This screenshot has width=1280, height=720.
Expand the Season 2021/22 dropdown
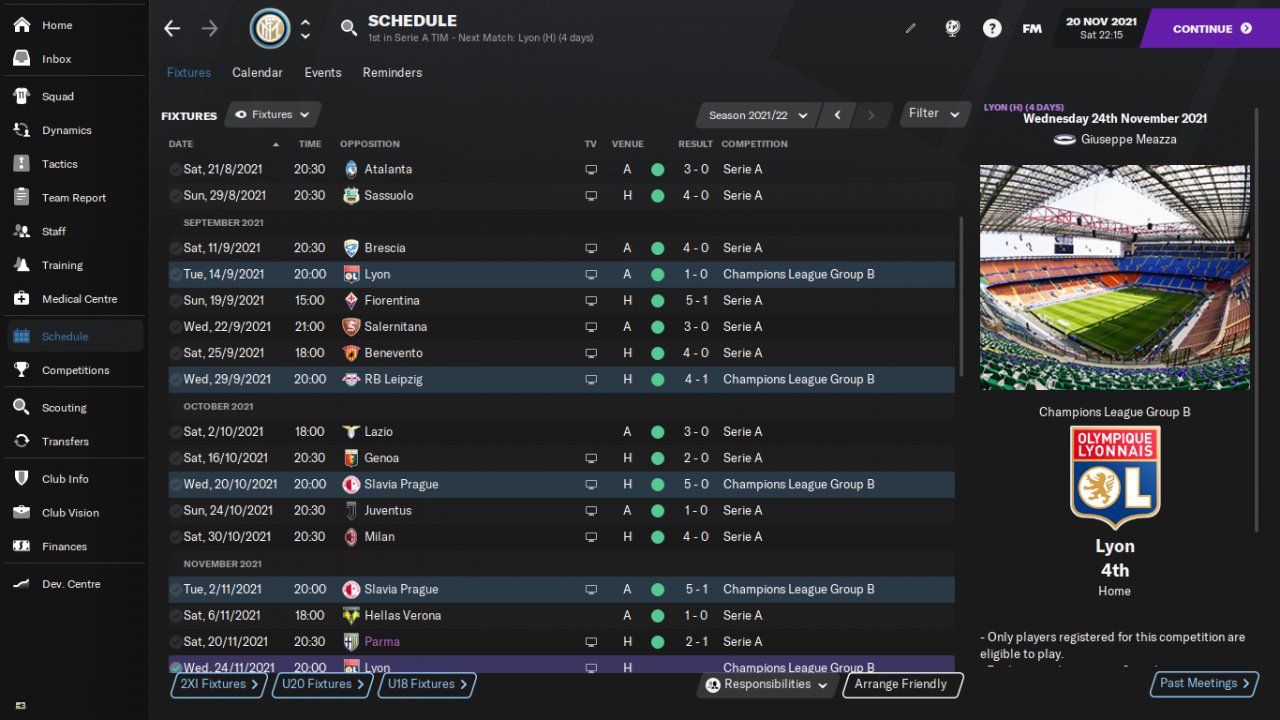click(x=759, y=115)
